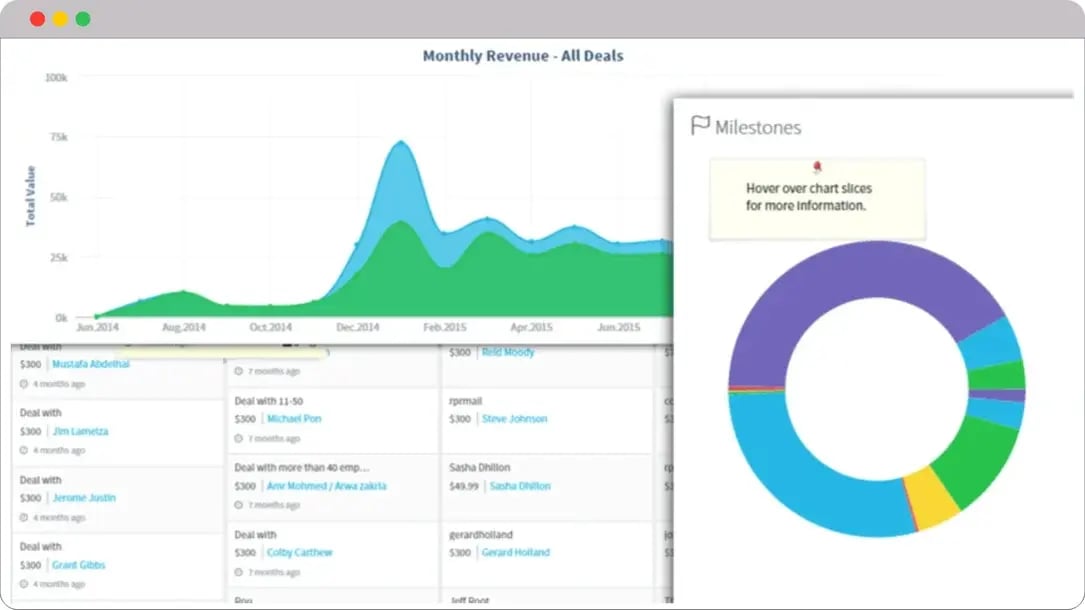Click '4 months ago' under Jerome Justin

(59, 517)
